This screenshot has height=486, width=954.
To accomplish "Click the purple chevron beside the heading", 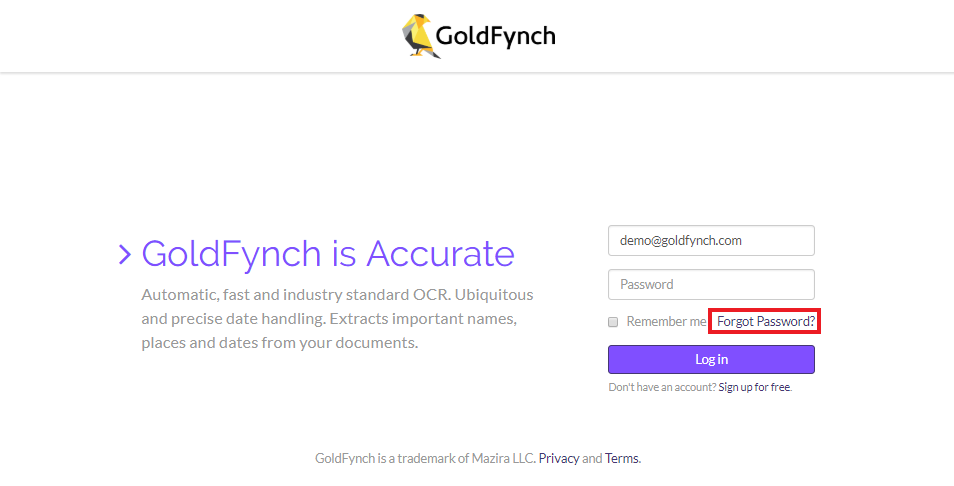I will tap(125, 254).
